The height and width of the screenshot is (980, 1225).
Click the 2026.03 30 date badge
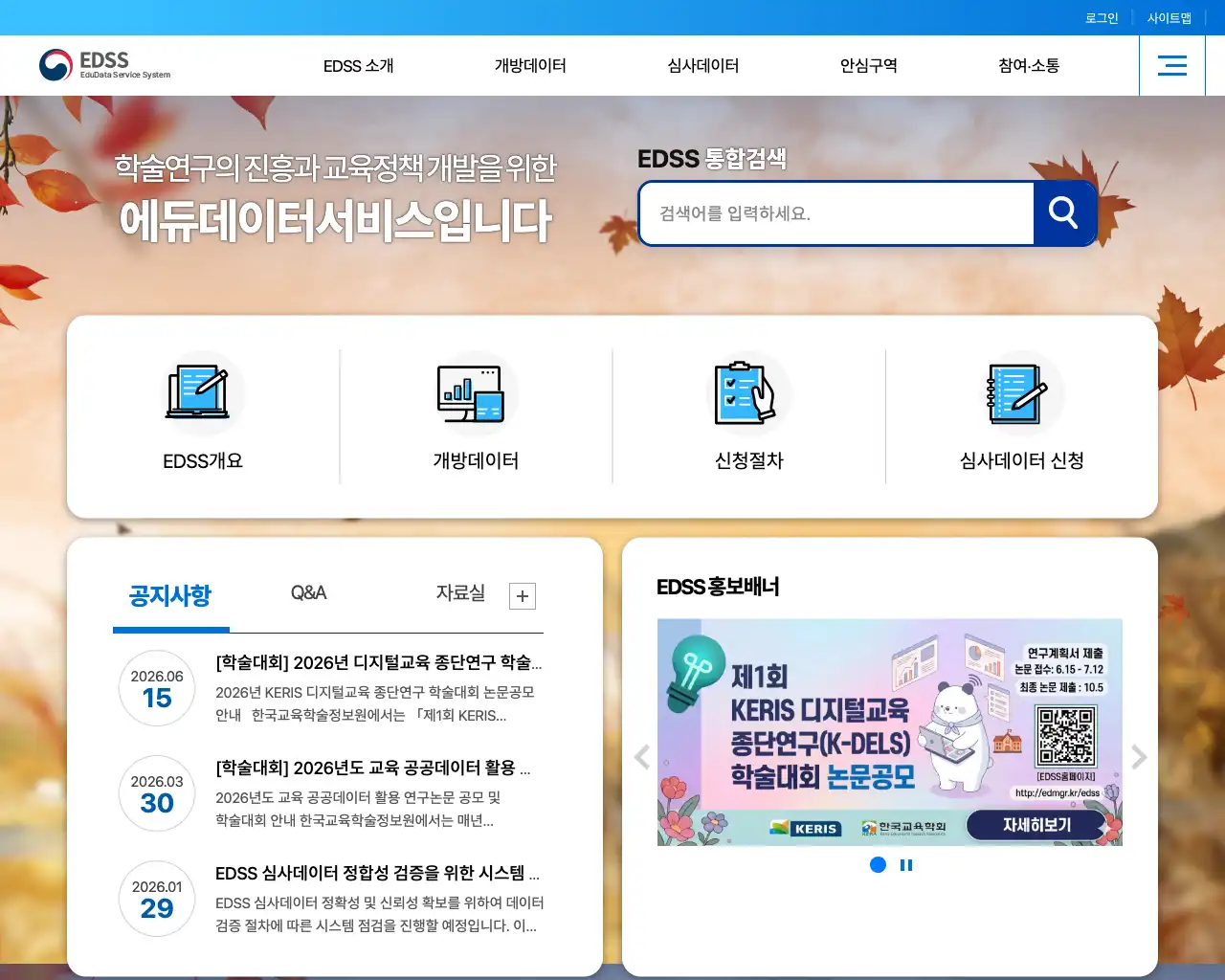[x=157, y=794]
